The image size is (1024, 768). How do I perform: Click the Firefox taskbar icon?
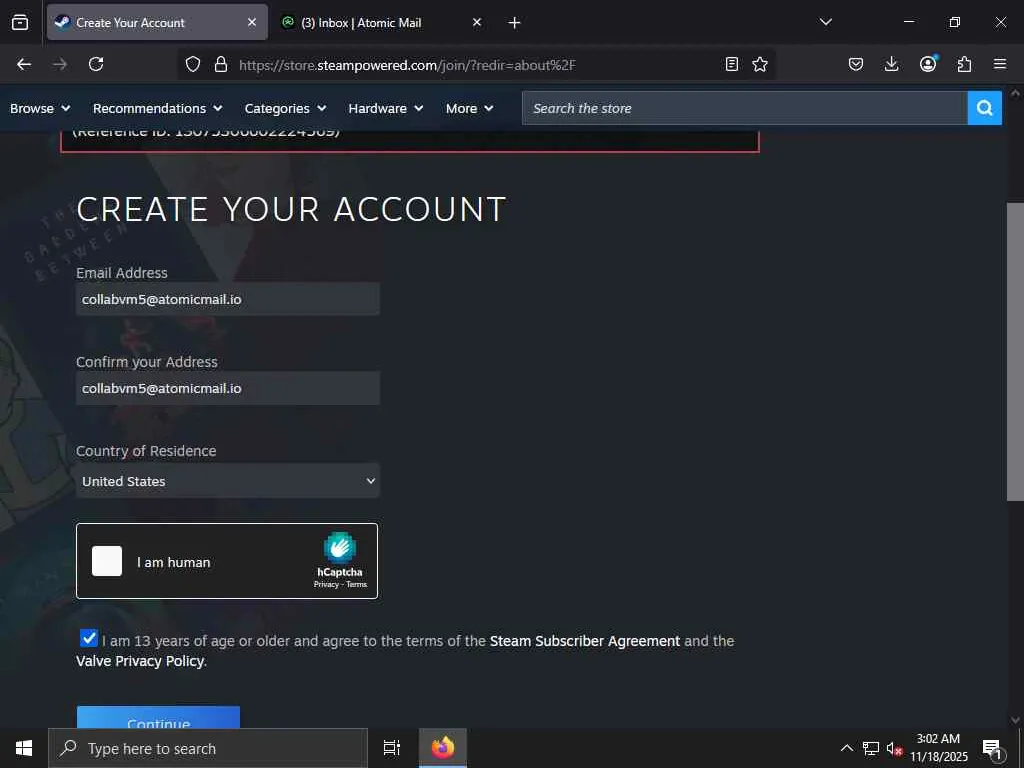coord(443,748)
